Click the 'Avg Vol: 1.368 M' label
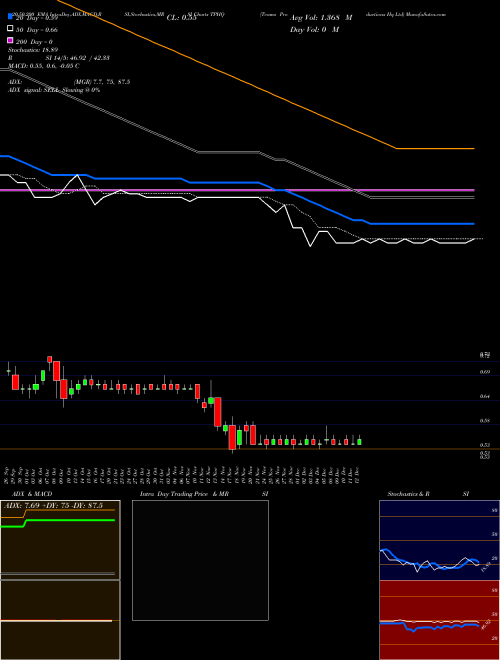 (x=321, y=18)
